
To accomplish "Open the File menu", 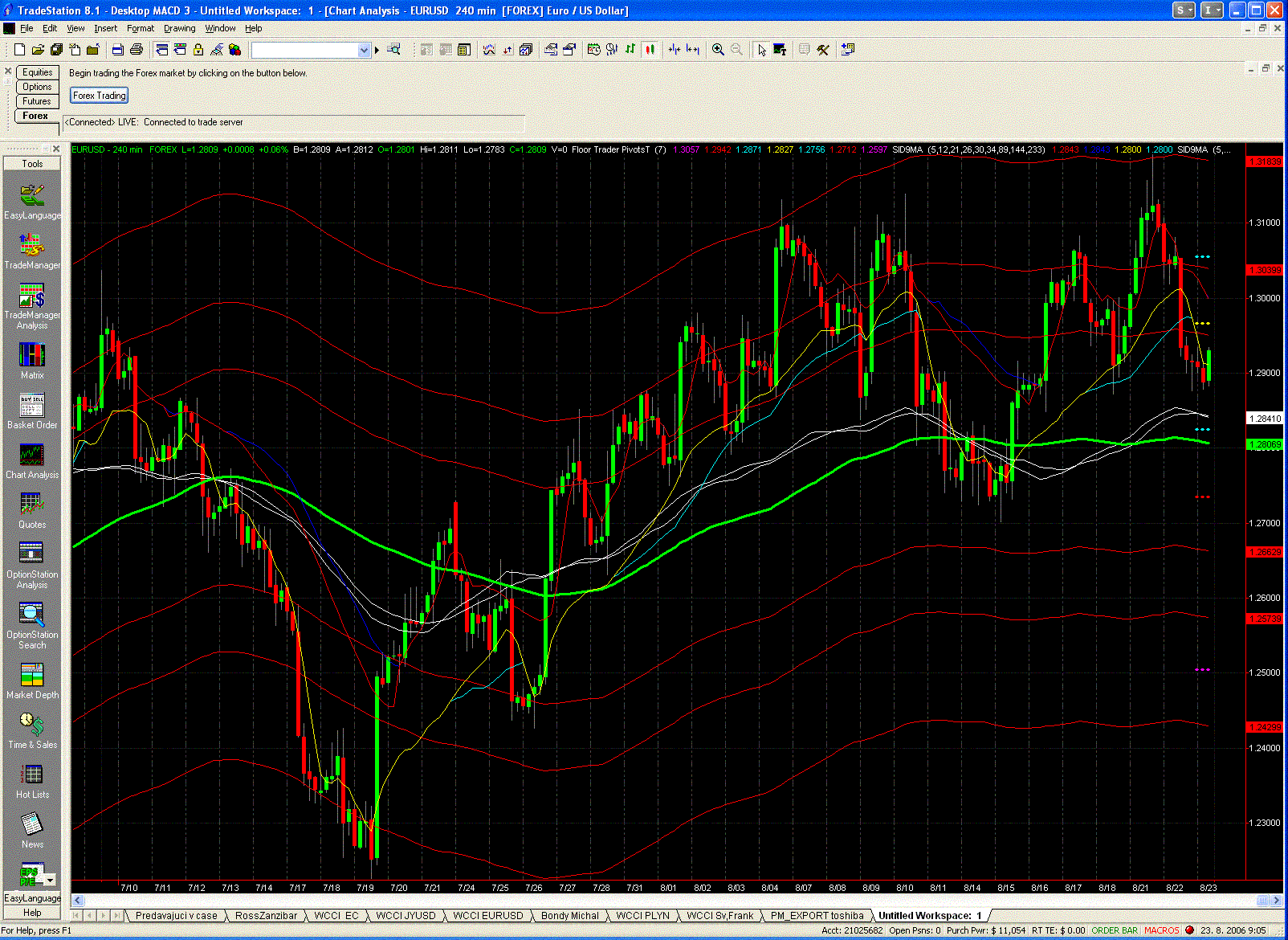I will tap(26, 28).
